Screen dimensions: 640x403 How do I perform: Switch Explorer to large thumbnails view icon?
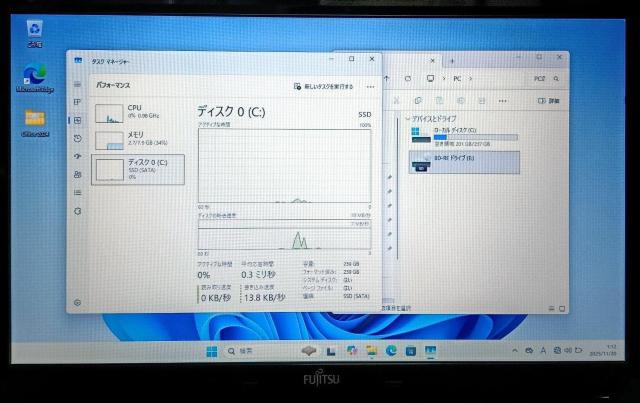point(562,309)
